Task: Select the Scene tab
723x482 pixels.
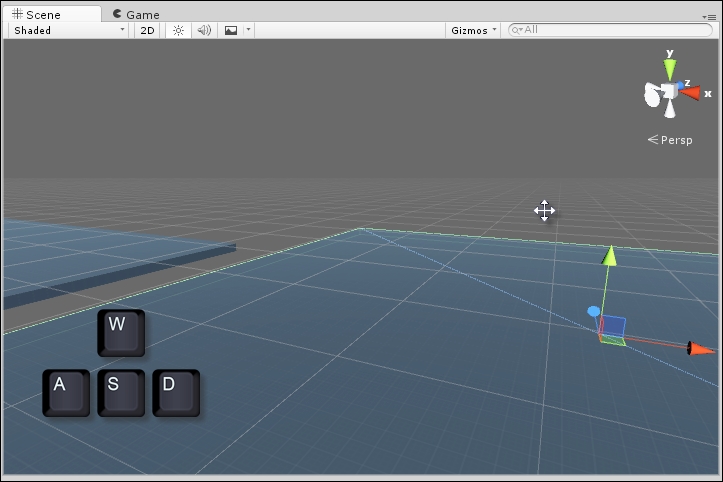Action: 52,14
